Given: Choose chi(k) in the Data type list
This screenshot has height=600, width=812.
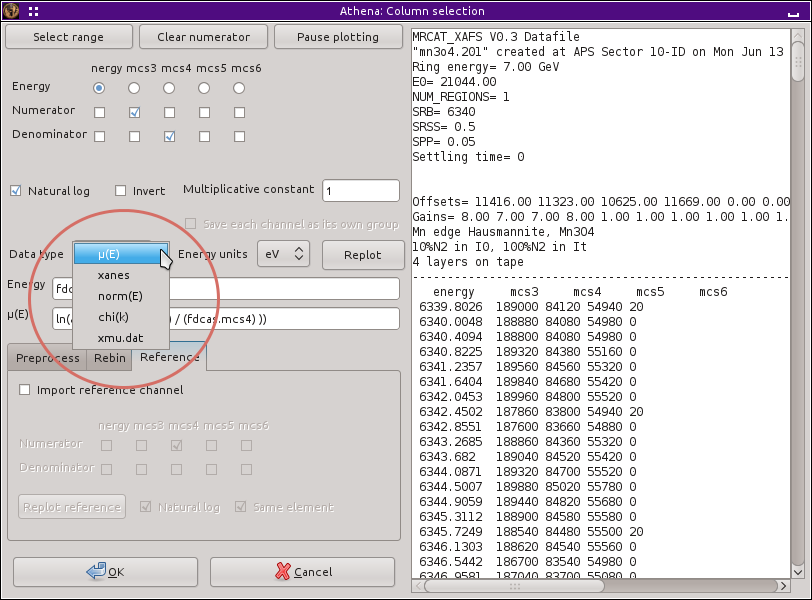Looking at the screenshot, I should [x=121, y=317].
